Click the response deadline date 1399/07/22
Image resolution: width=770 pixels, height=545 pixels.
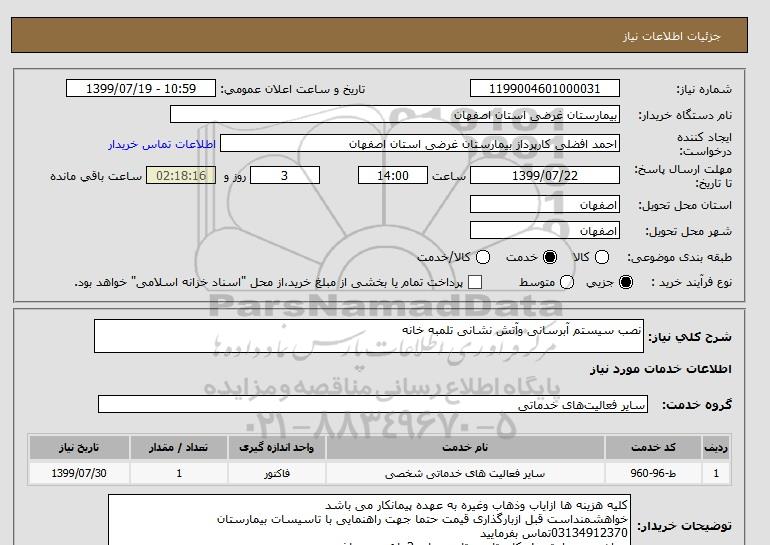click(545, 175)
